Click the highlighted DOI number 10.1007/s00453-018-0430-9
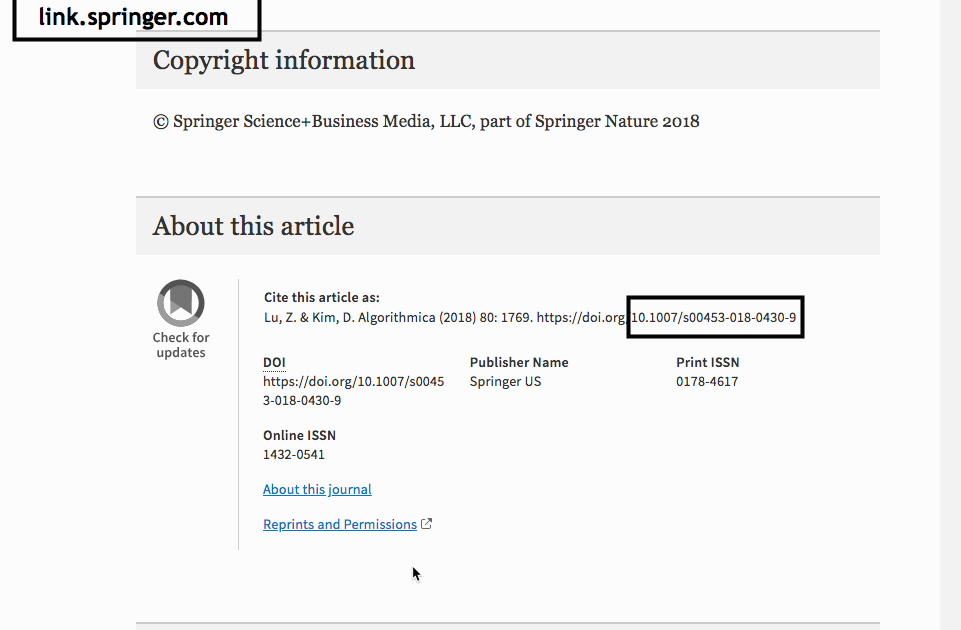 (715, 318)
